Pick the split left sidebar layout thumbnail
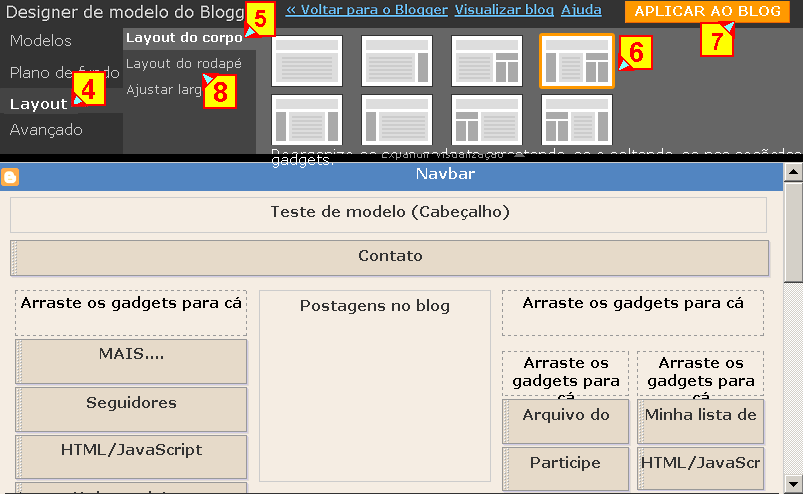This screenshot has width=803, height=494. click(x=487, y=120)
